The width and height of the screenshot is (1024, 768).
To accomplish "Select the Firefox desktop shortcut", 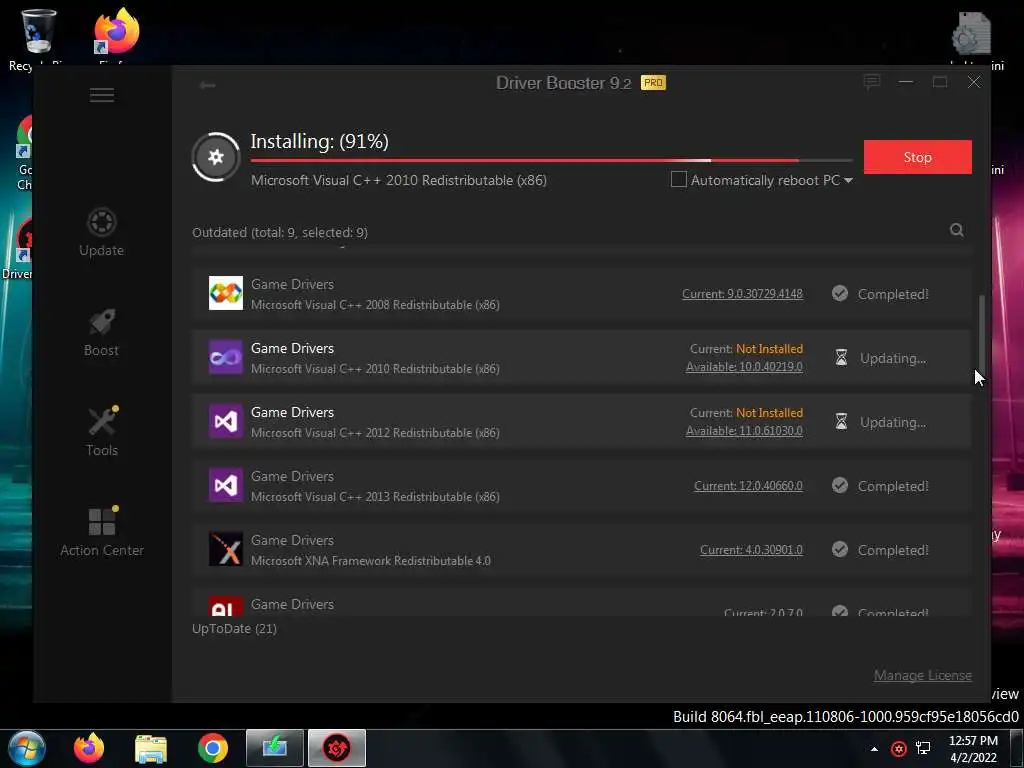I will (x=116, y=38).
